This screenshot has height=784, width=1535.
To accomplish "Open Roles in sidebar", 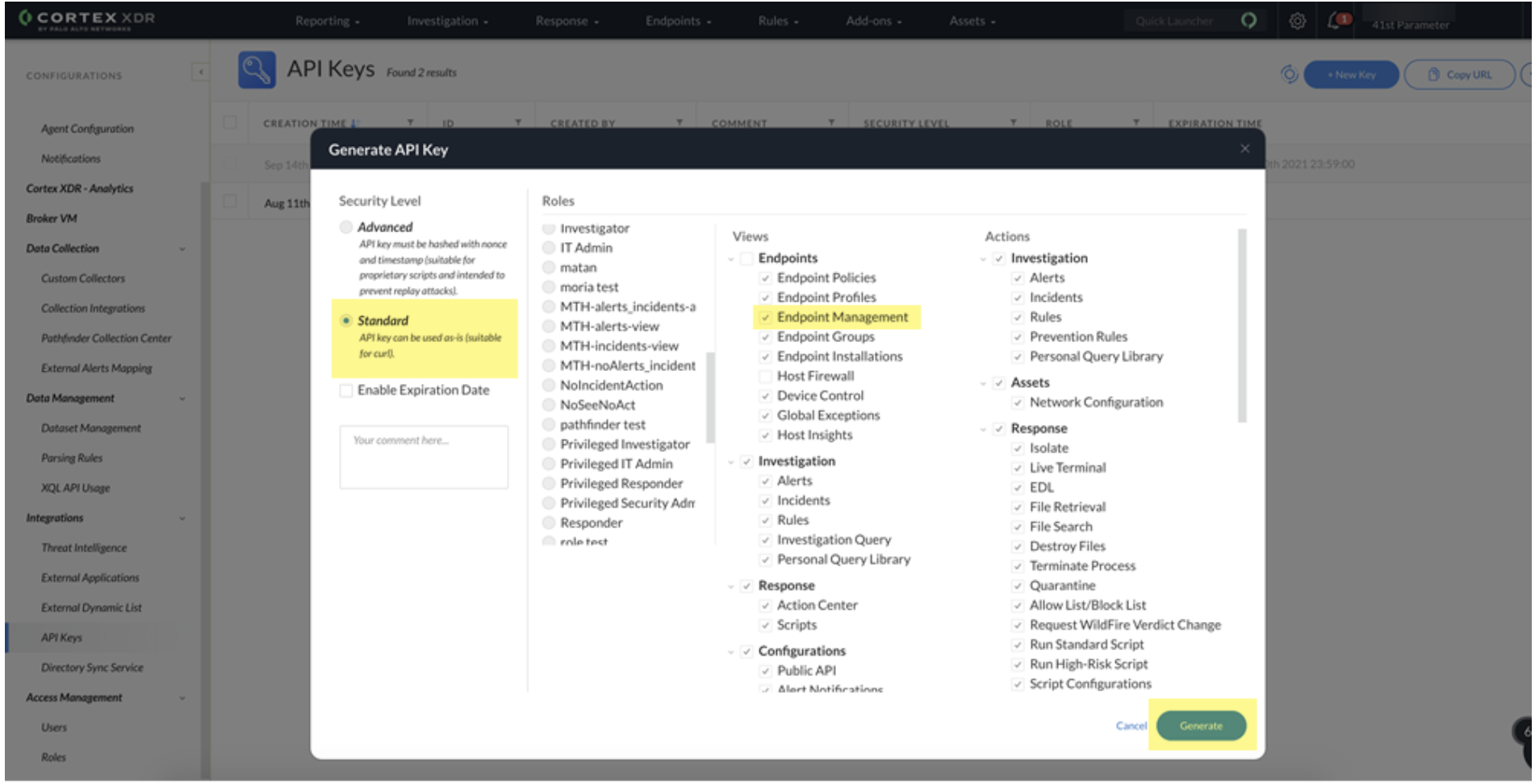I will pos(53,757).
